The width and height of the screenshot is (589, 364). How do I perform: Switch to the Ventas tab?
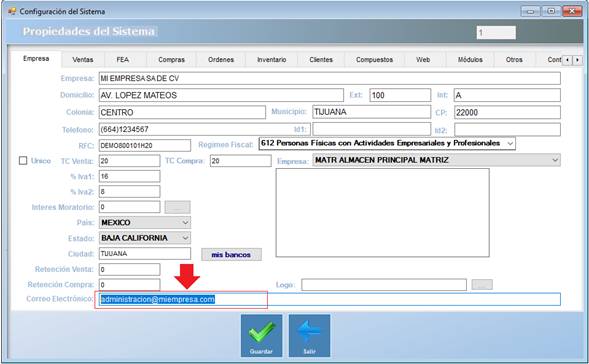[83, 60]
